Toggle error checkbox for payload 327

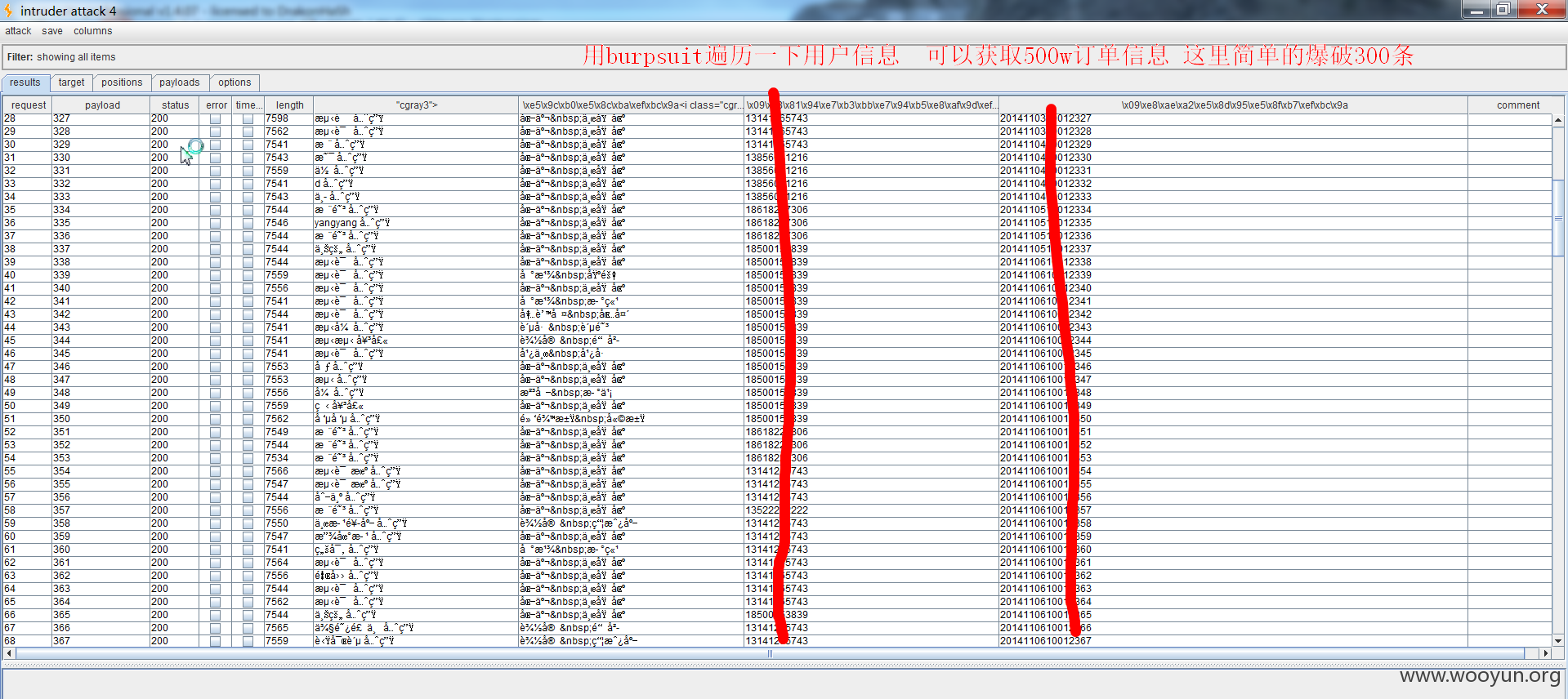(x=215, y=119)
